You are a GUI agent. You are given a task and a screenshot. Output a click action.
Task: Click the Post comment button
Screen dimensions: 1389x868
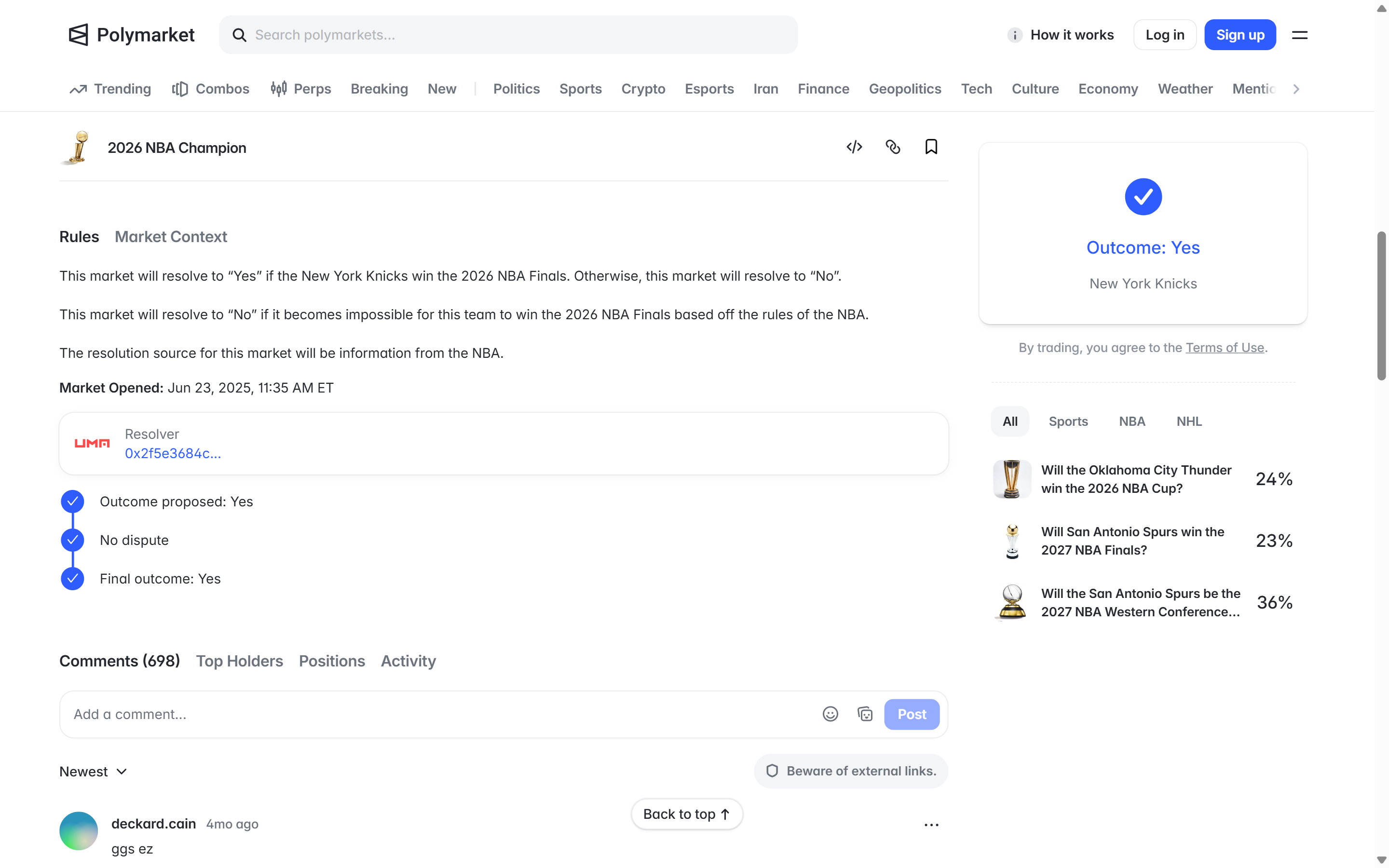(x=912, y=714)
